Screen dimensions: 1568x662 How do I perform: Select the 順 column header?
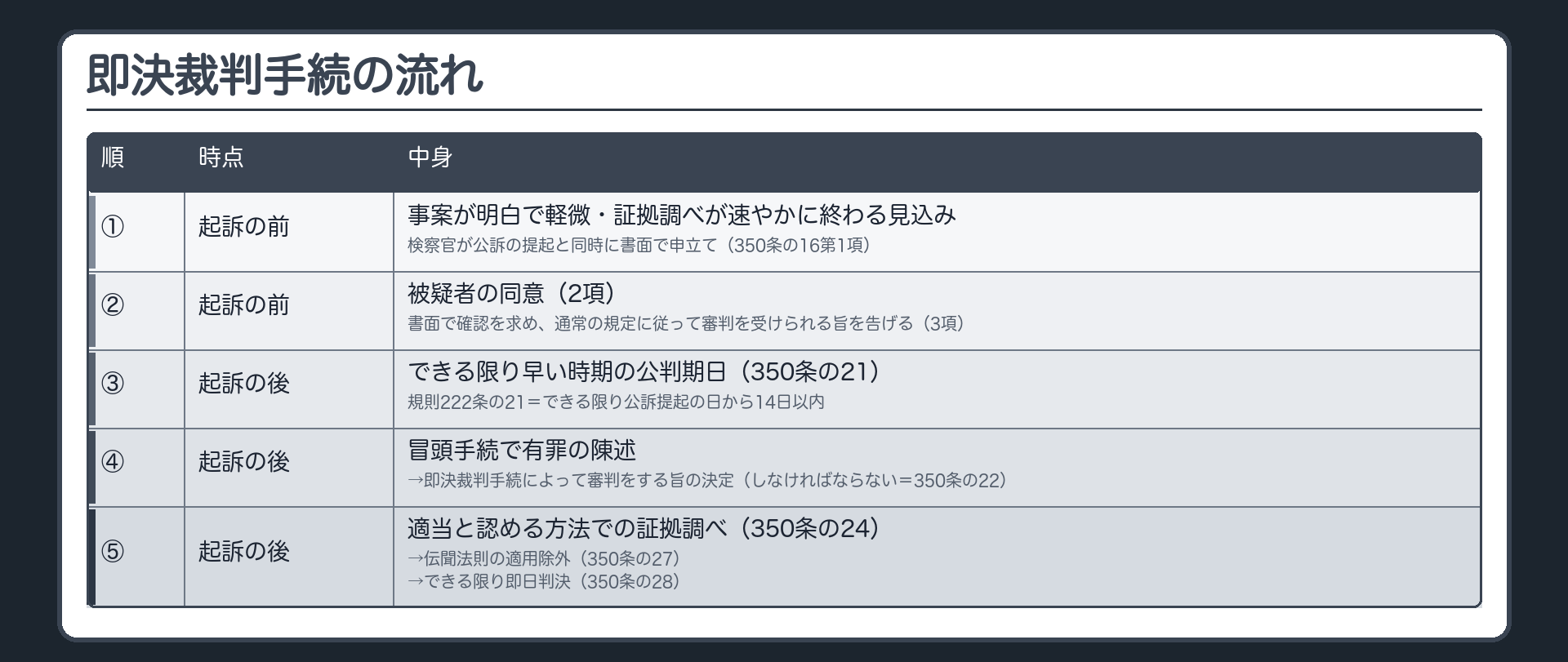pyautogui.click(x=113, y=157)
